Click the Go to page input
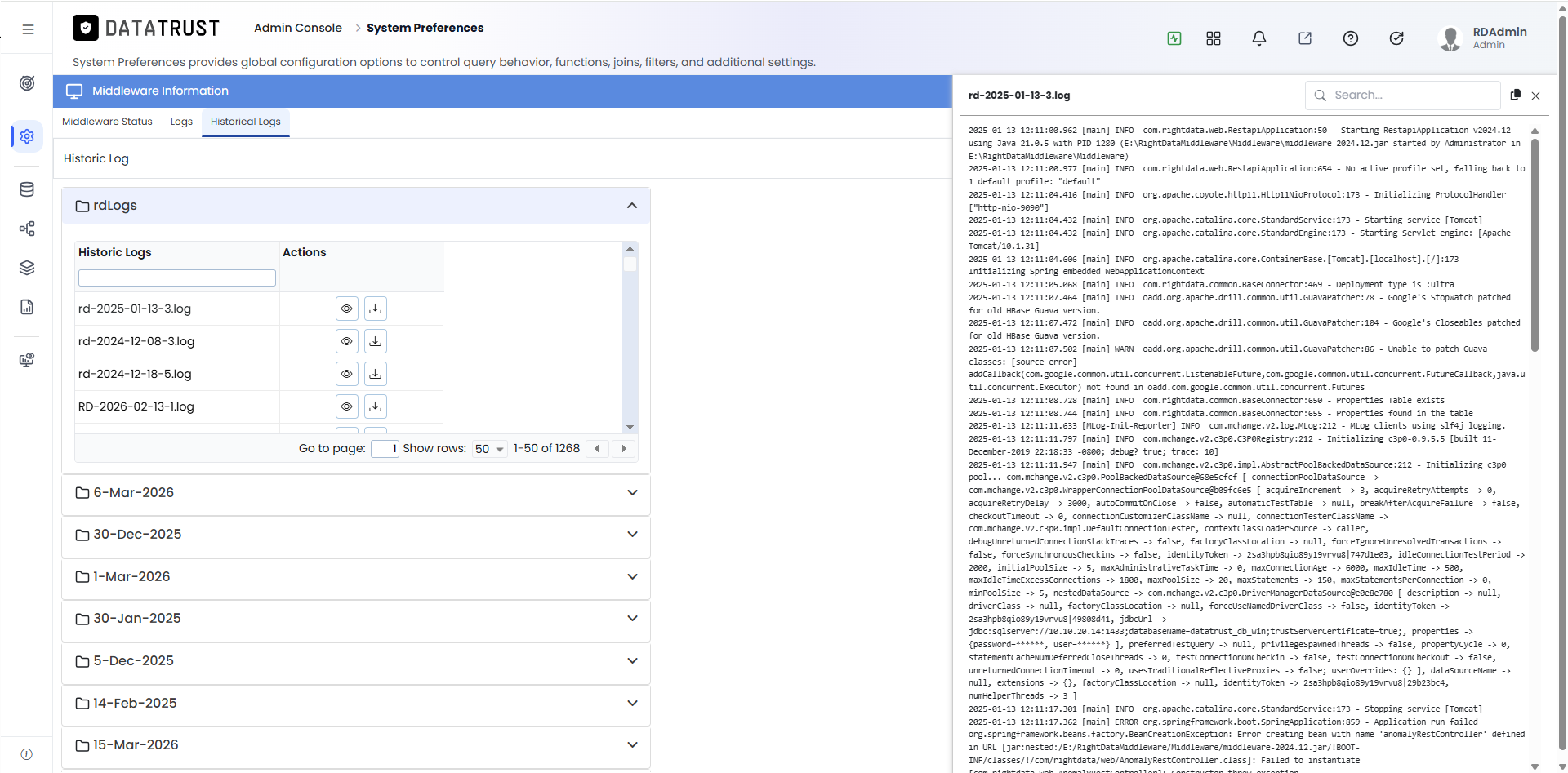Viewport: 1568px width, 773px height. coord(385,449)
